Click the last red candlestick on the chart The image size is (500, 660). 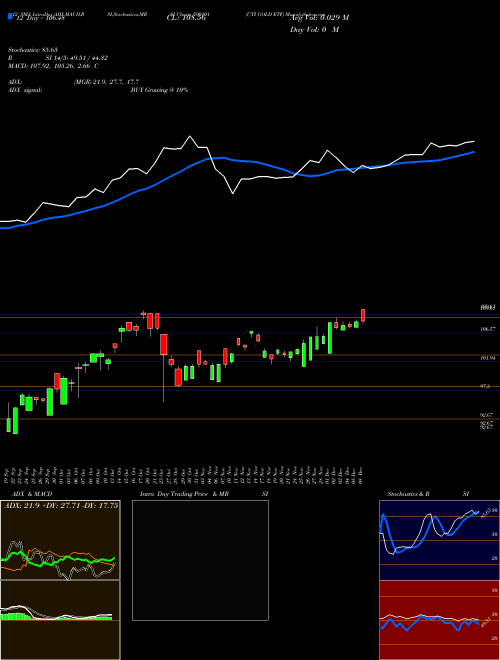(x=363, y=315)
